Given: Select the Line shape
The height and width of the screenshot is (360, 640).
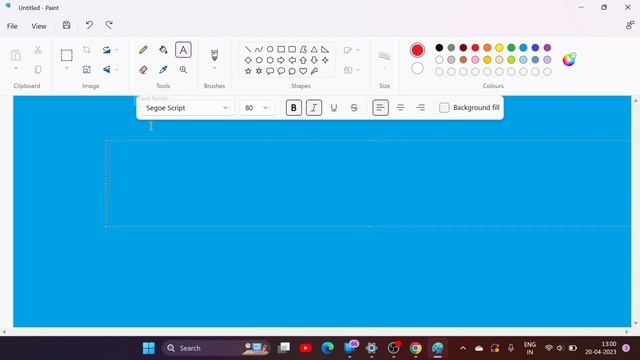Looking at the screenshot, I should click(x=248, y=49).
